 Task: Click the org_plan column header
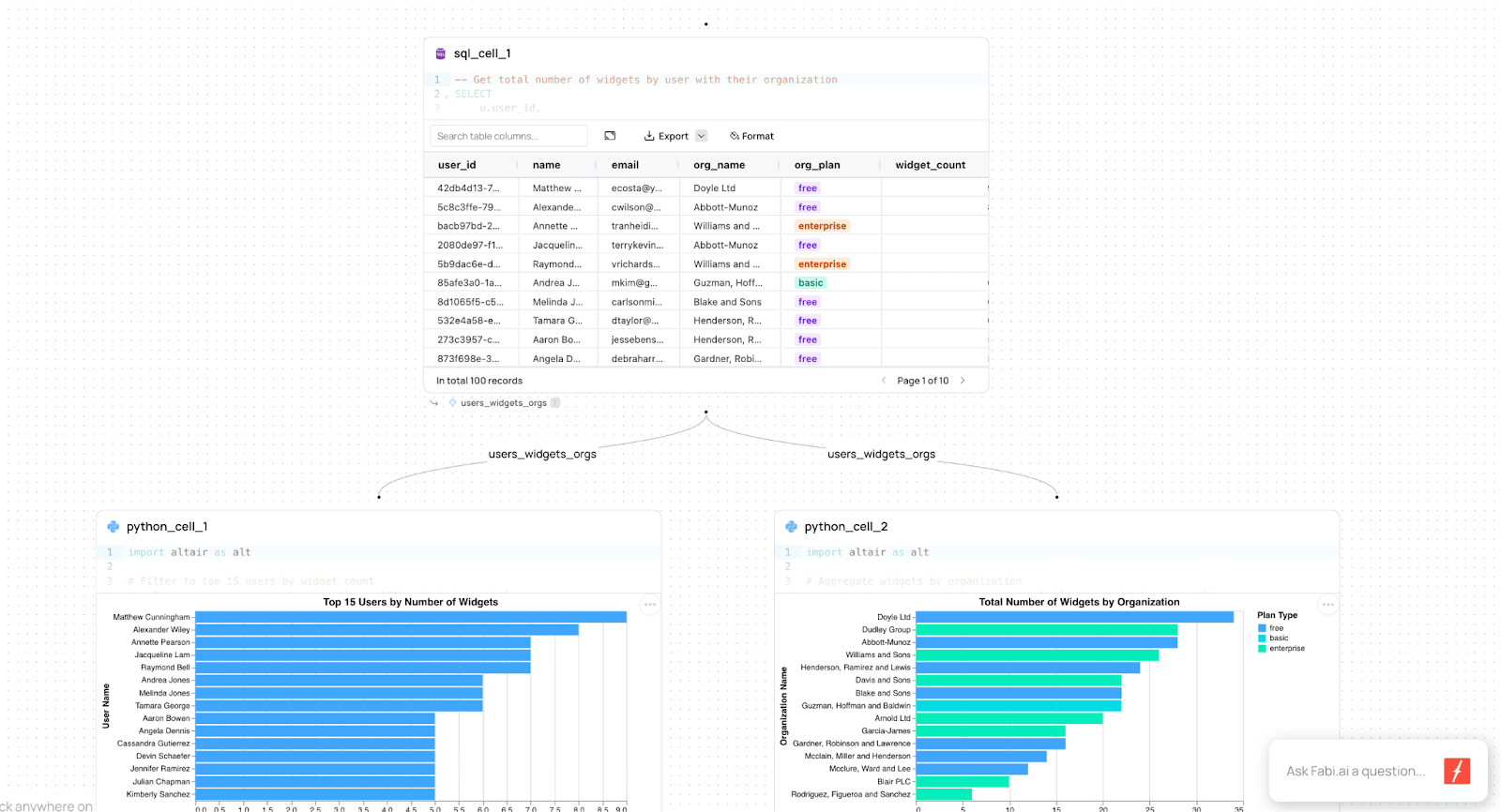[817, 165]
